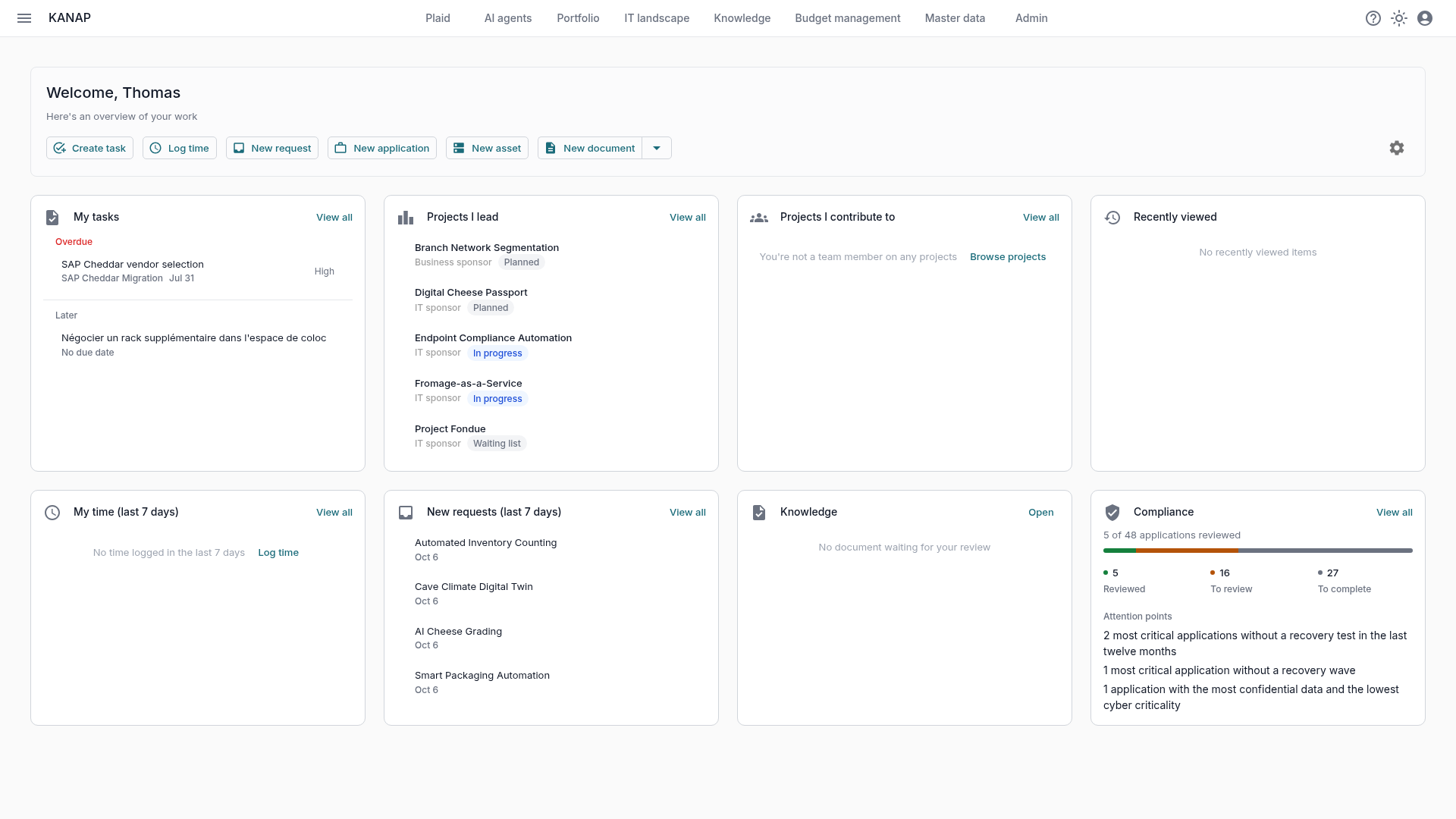
Task: Open the Admin menu
Action: pyautogui.click(x=1031, y=18)
